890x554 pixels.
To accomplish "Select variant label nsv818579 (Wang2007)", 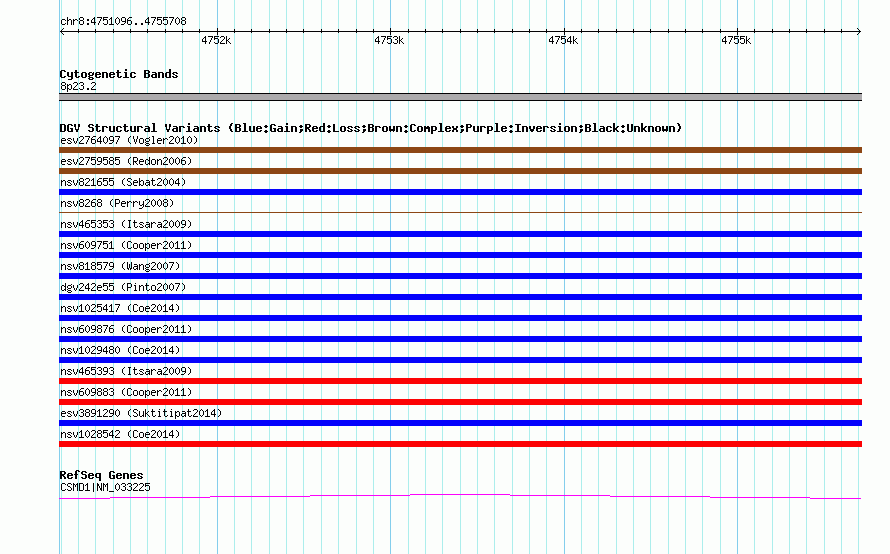I will click(x=120, y=266).
